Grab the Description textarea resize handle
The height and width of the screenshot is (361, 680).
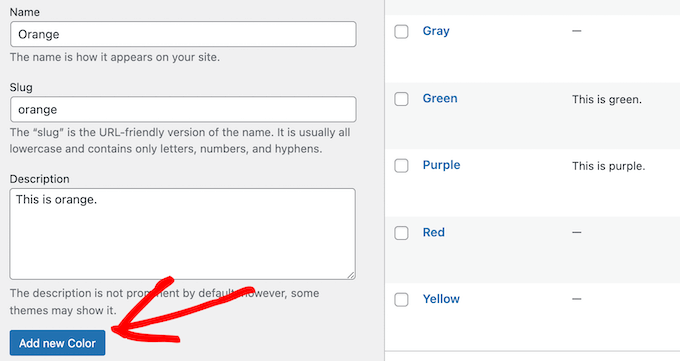coord(351,275)
